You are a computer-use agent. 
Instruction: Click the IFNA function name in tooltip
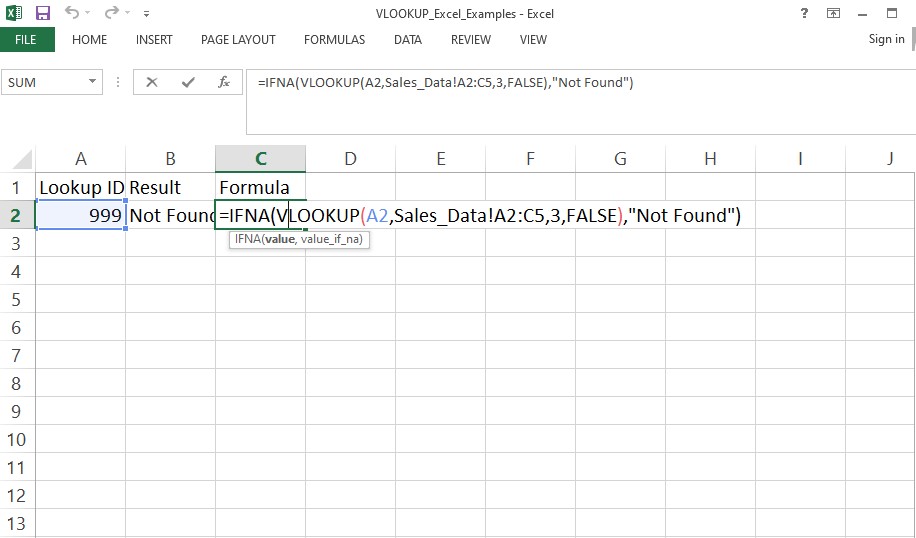pos(246,240)
